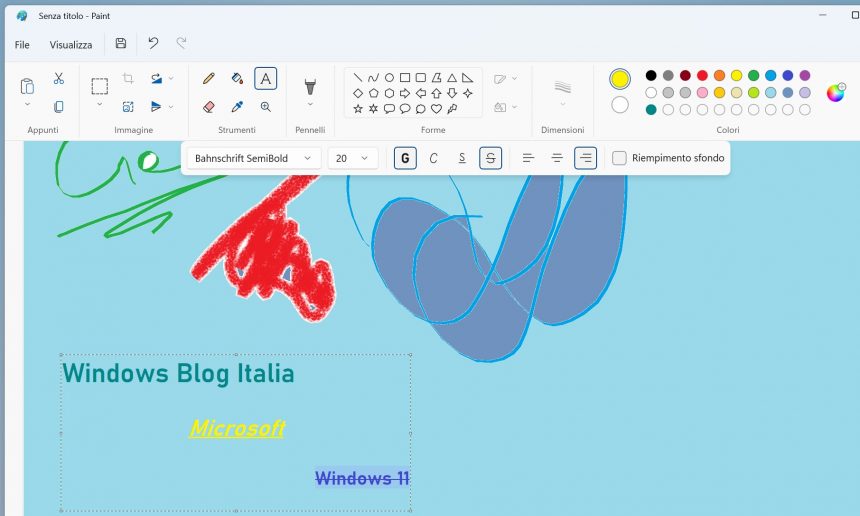Select the Text tool

(x=265, y=78)
